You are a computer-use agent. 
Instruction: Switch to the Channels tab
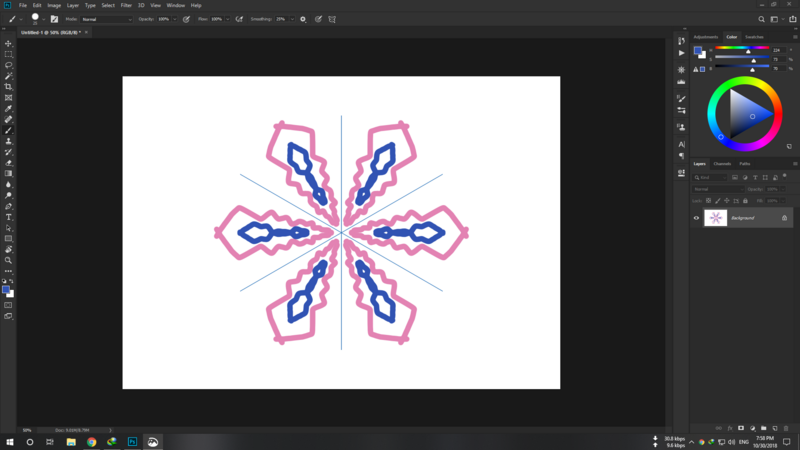pyautogui.click(x=722, y=164)
